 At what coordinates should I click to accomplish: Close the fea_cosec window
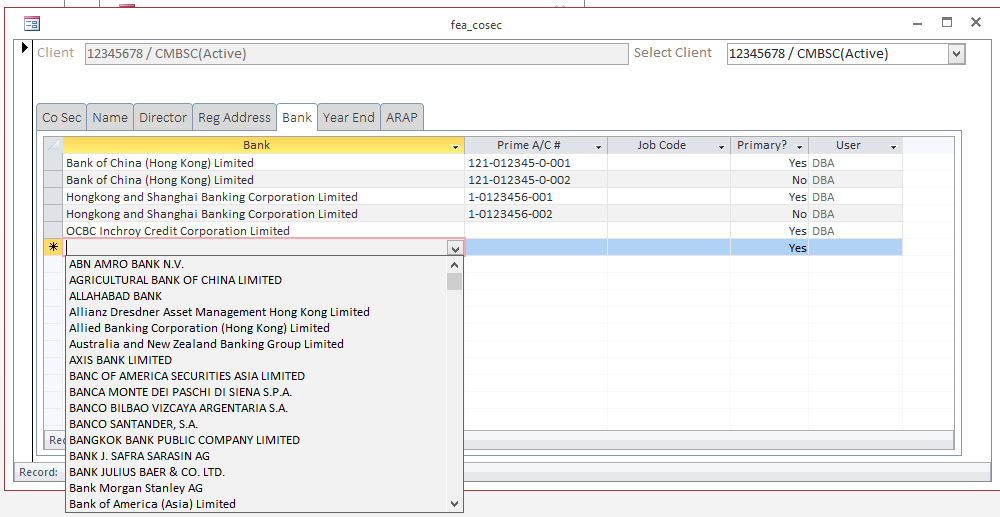point(976,22)
